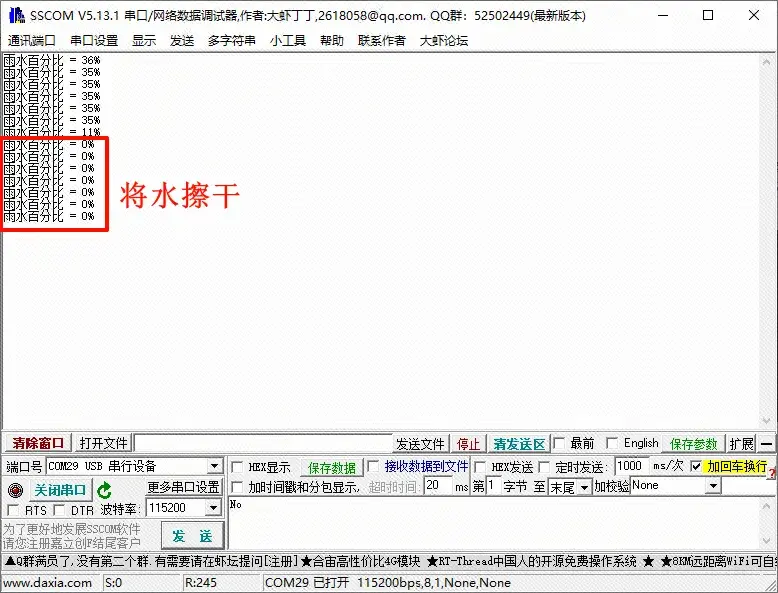Click the 关闭串口 button

pos(61,490)
